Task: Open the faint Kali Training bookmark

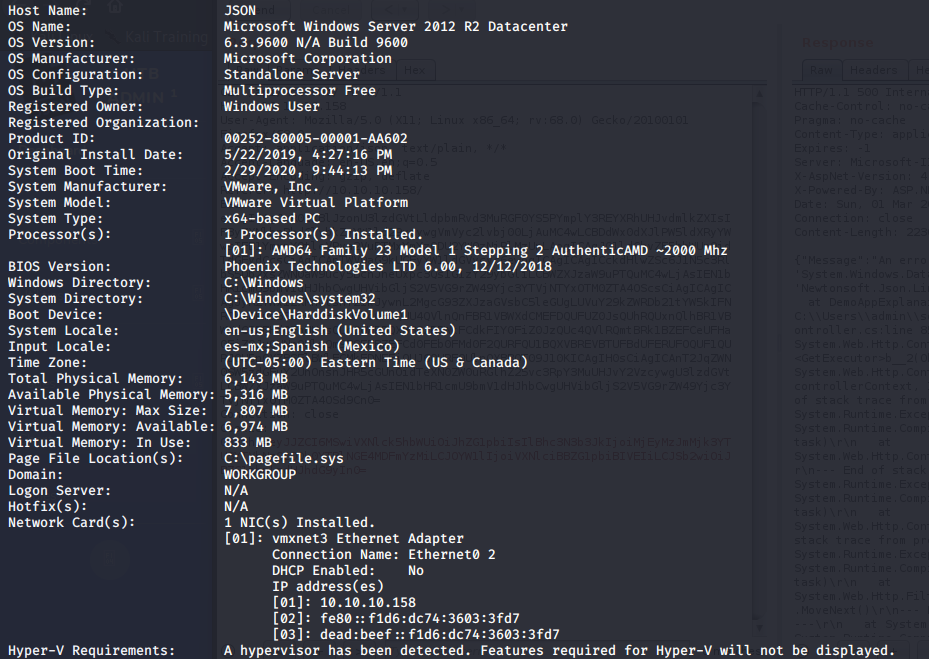Action: click(166, 36)
